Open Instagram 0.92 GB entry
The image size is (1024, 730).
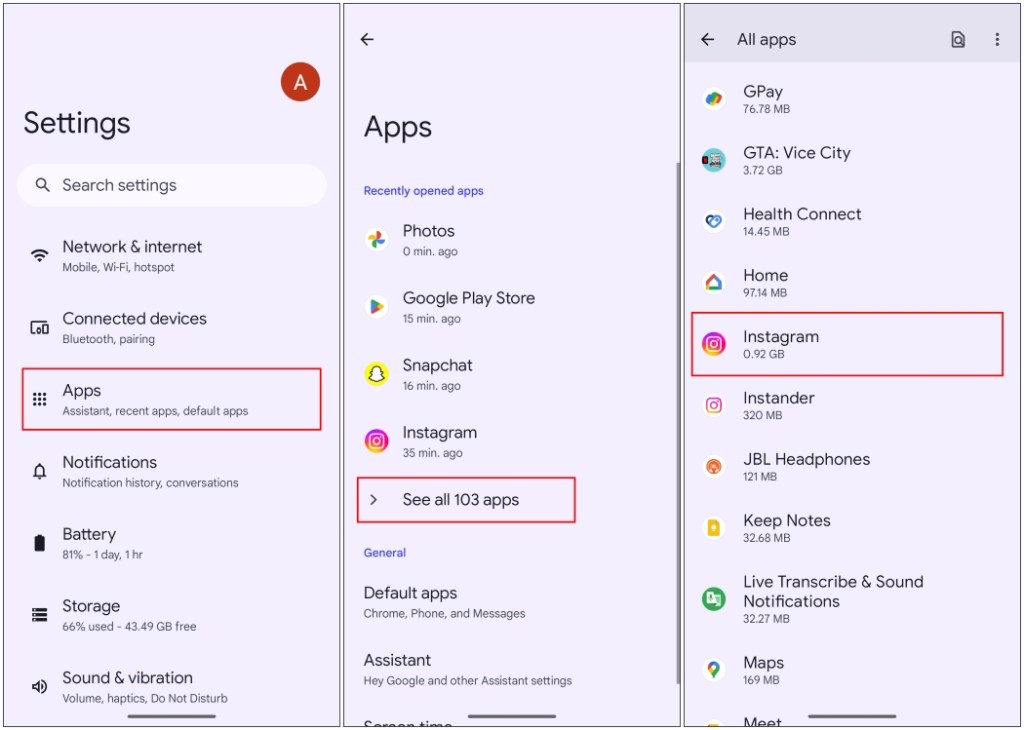[847, 344]
